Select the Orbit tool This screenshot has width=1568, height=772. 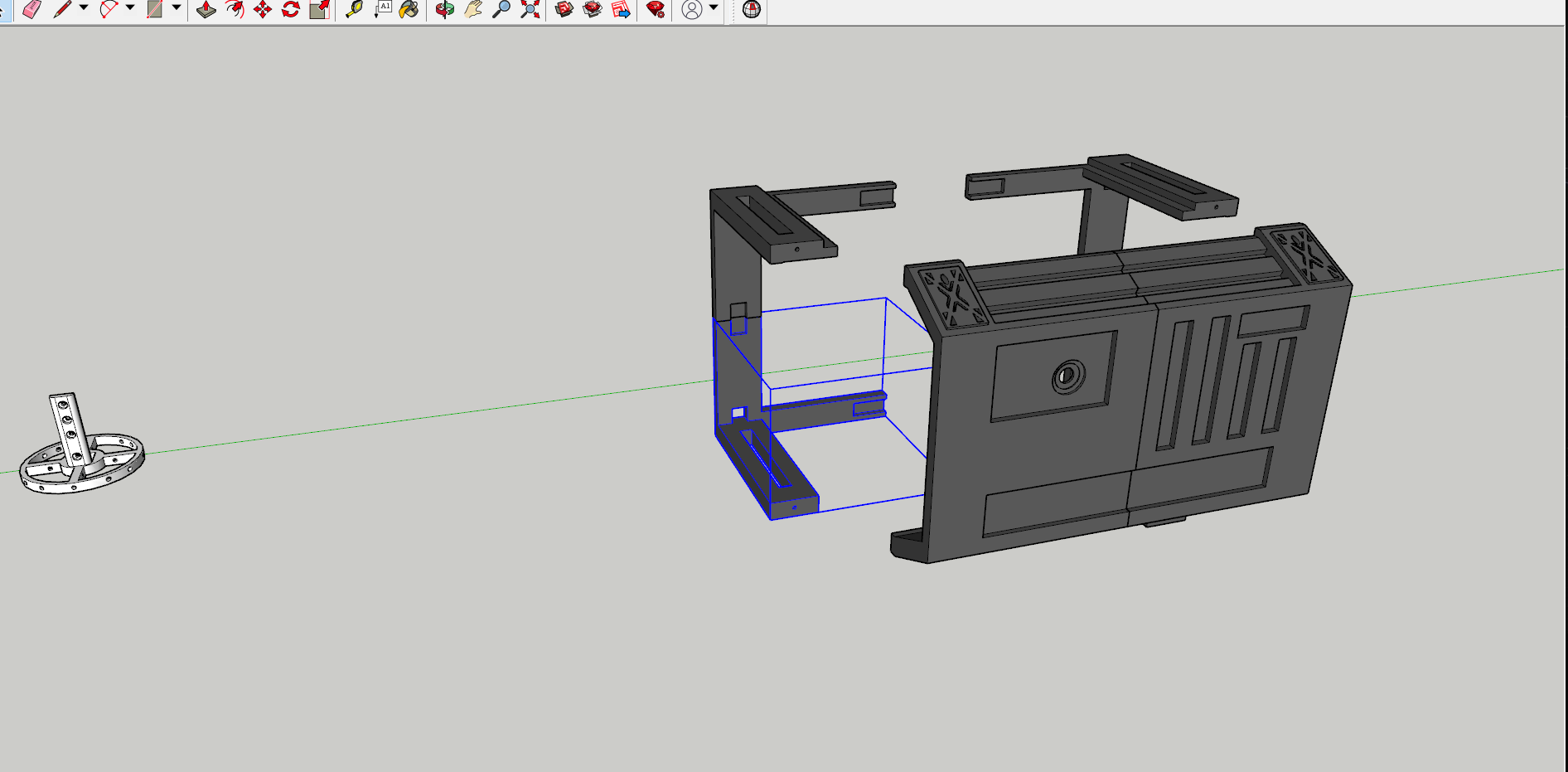(x=445, y=9)
